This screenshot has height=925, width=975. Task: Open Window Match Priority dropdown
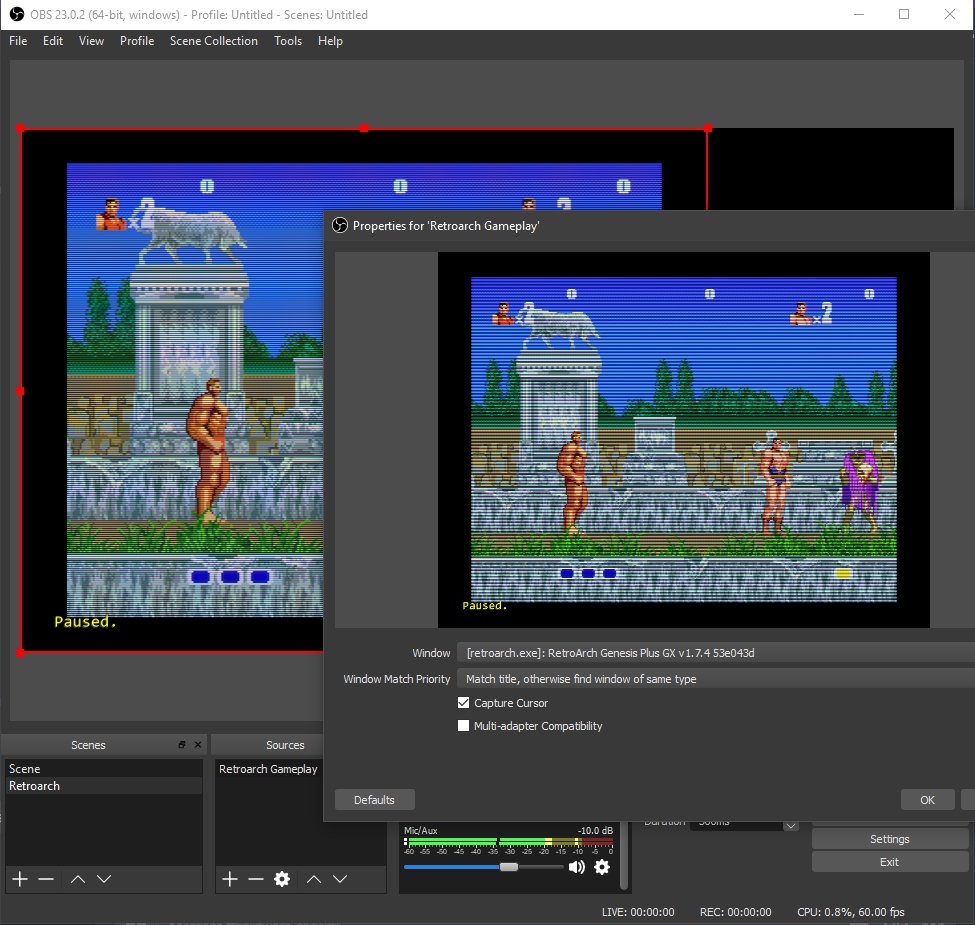[x=716, y=679]
